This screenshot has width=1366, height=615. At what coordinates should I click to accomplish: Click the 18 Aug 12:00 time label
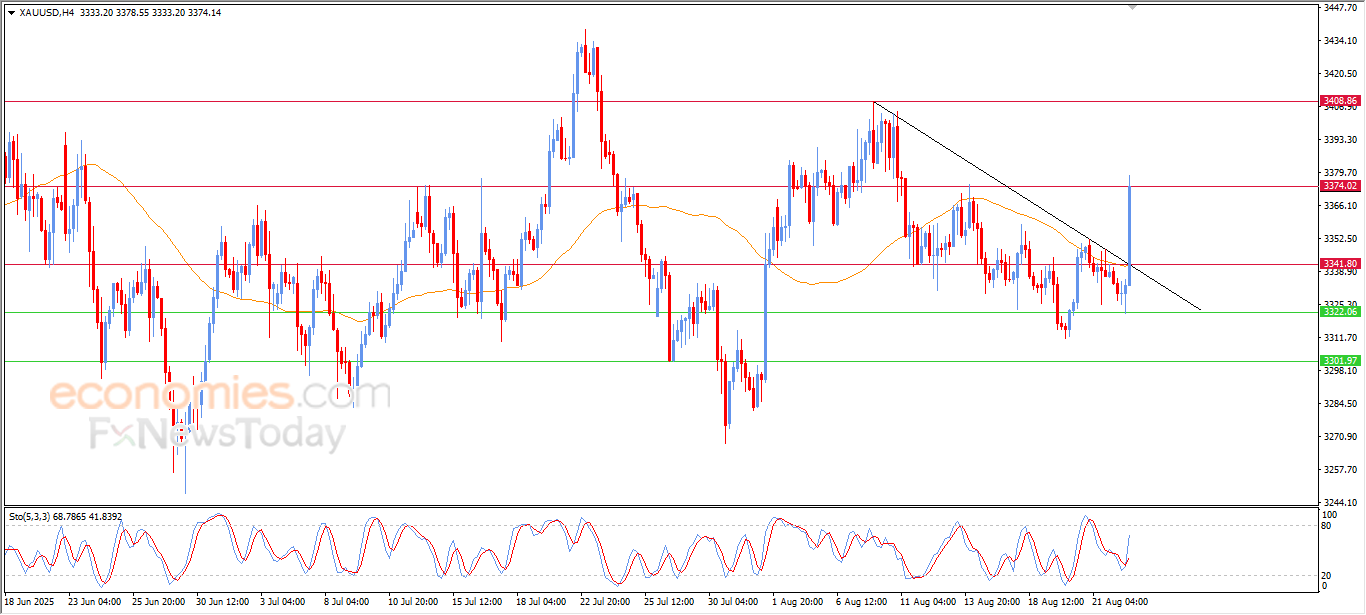[x=1055, y=603]
